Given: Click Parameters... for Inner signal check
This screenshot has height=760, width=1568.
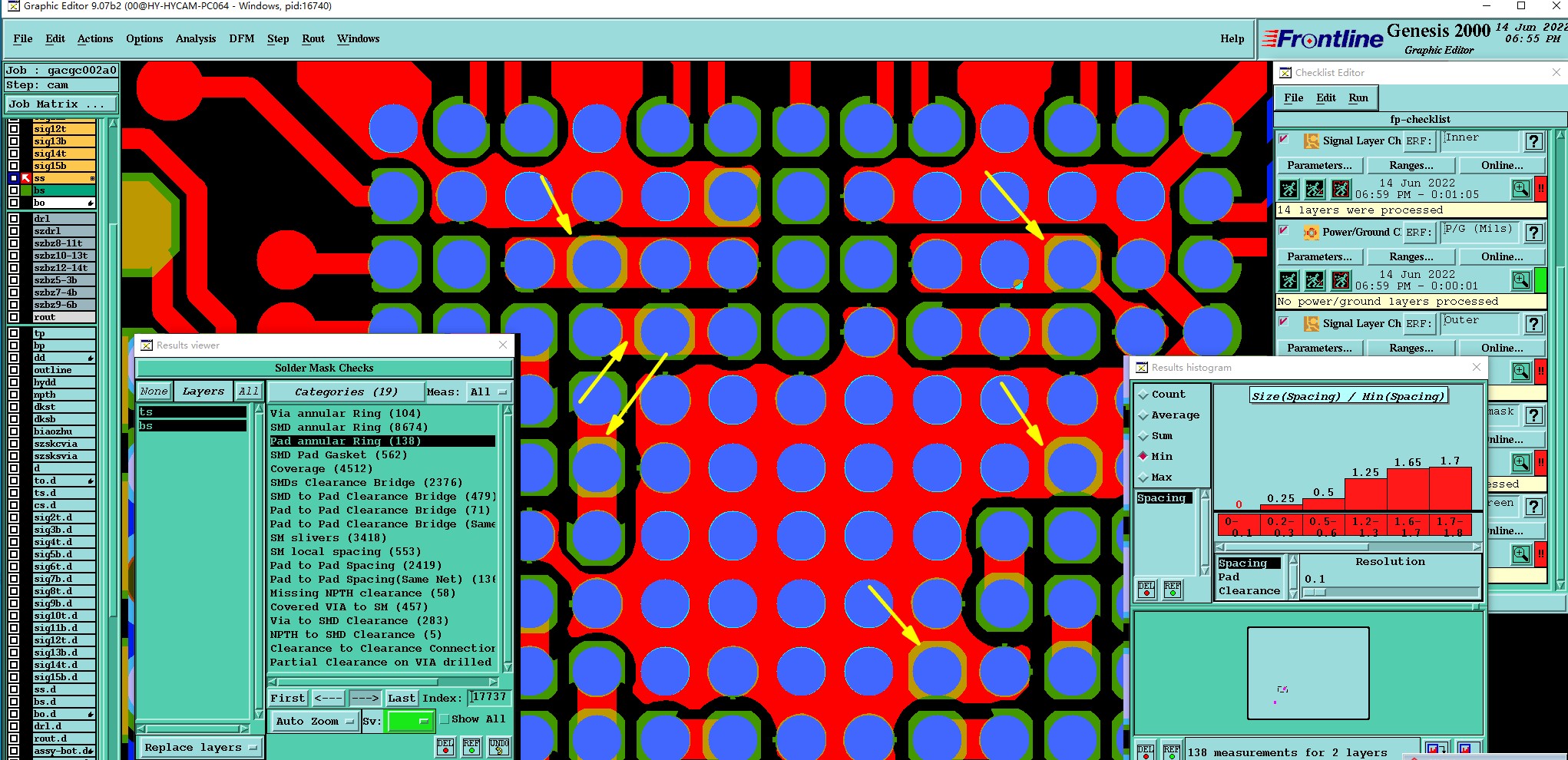Looking at the screenshot, I should pos(1319,165).
